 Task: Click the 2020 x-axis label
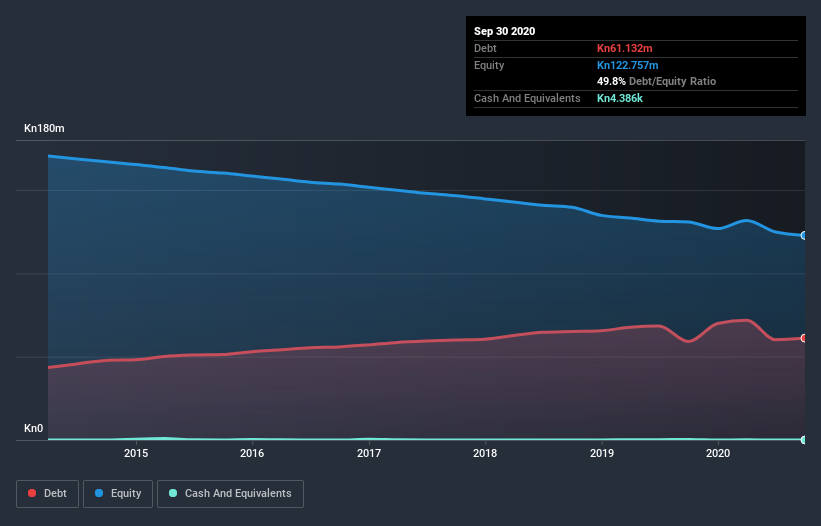[x=718, y=453]
